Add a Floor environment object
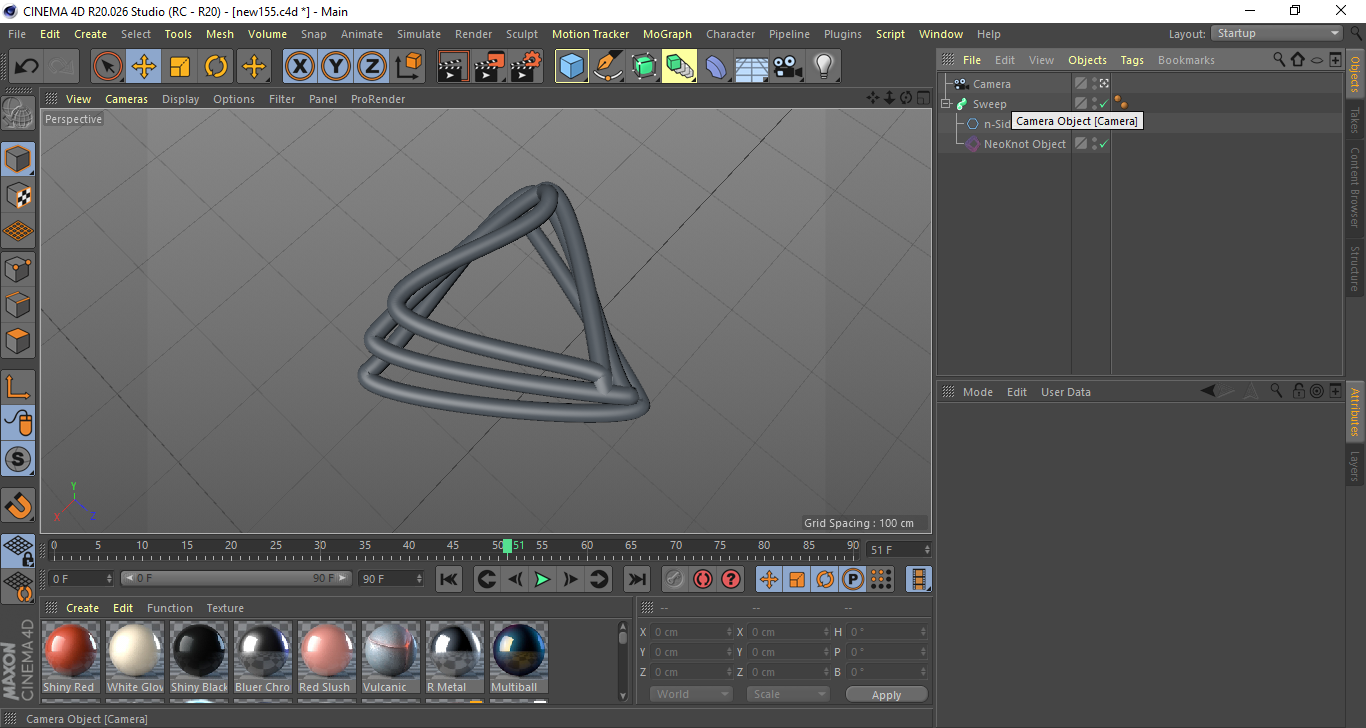 coord(752,67)
